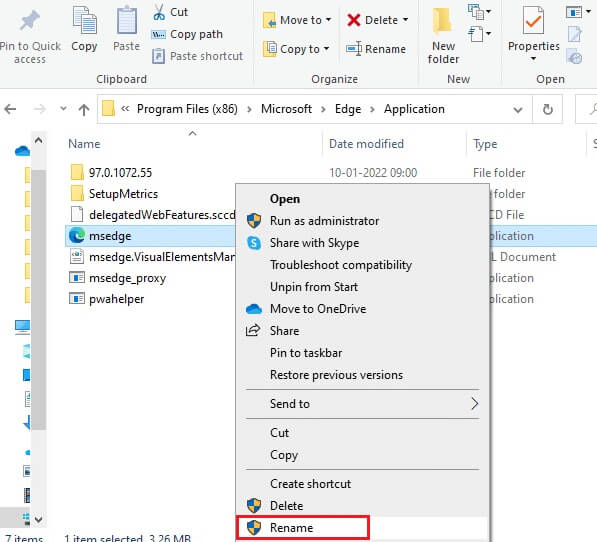Screen dimensions: 597x542
Task: Choose Unpin from Start
Action: click(314, 287)
